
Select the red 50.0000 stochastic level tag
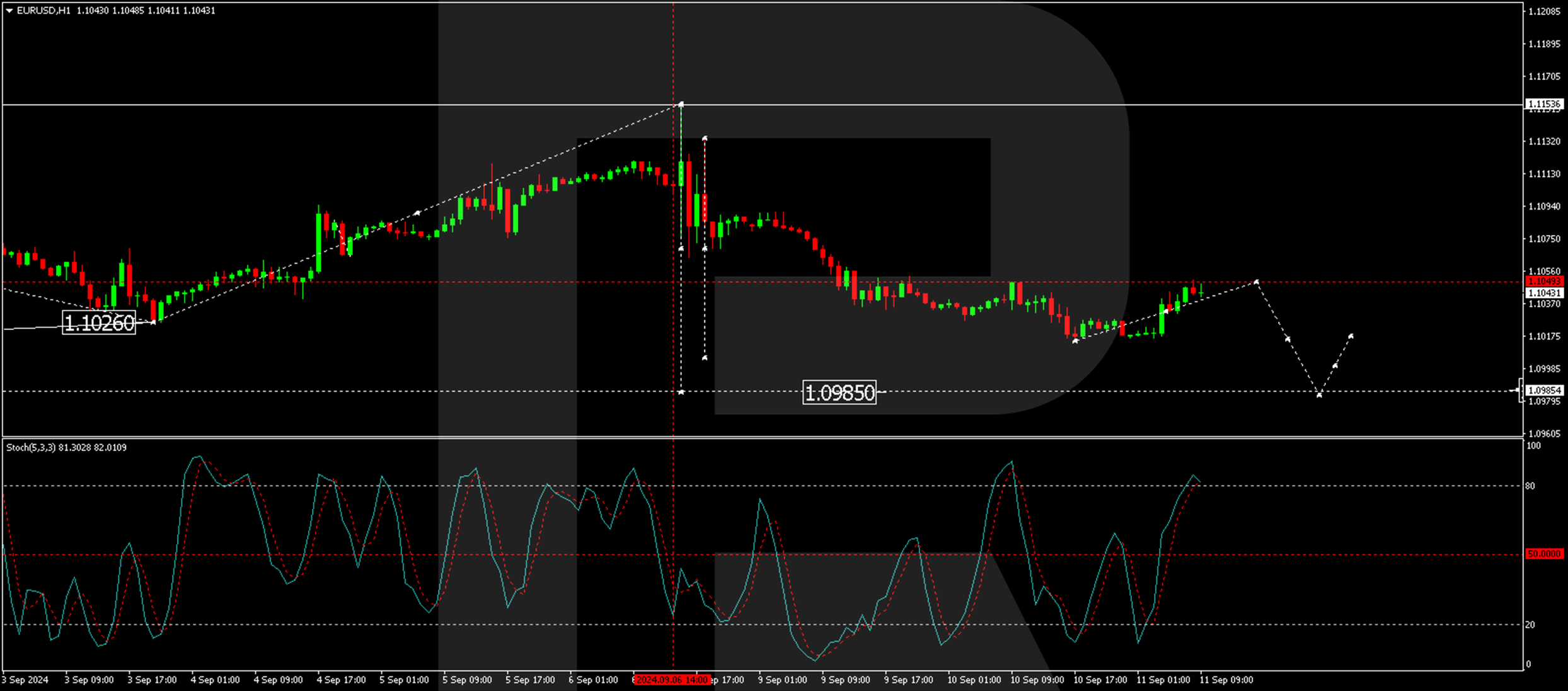pos(1544,554)
